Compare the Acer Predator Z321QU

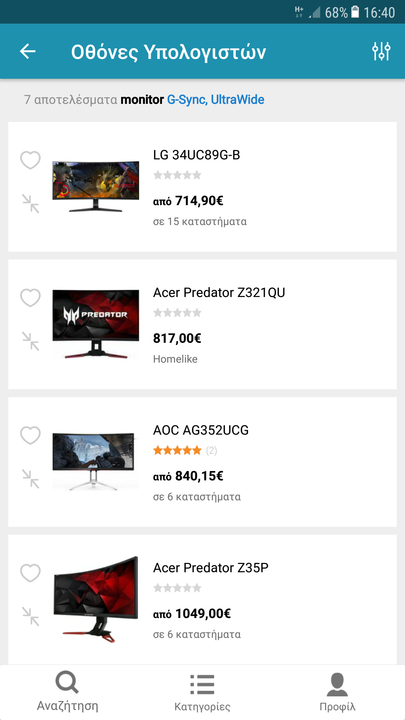click(x=31, y=341)
